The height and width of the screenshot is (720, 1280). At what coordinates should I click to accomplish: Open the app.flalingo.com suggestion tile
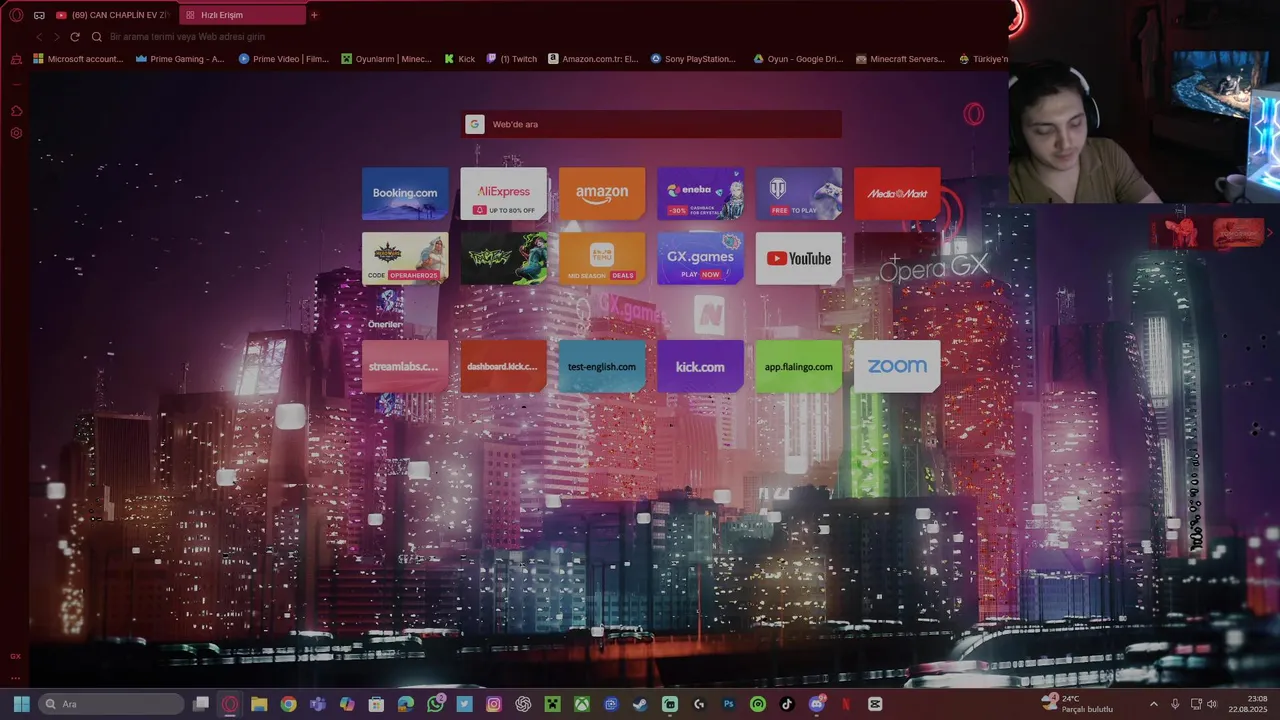pyautogui.click(x=799, y=366)
